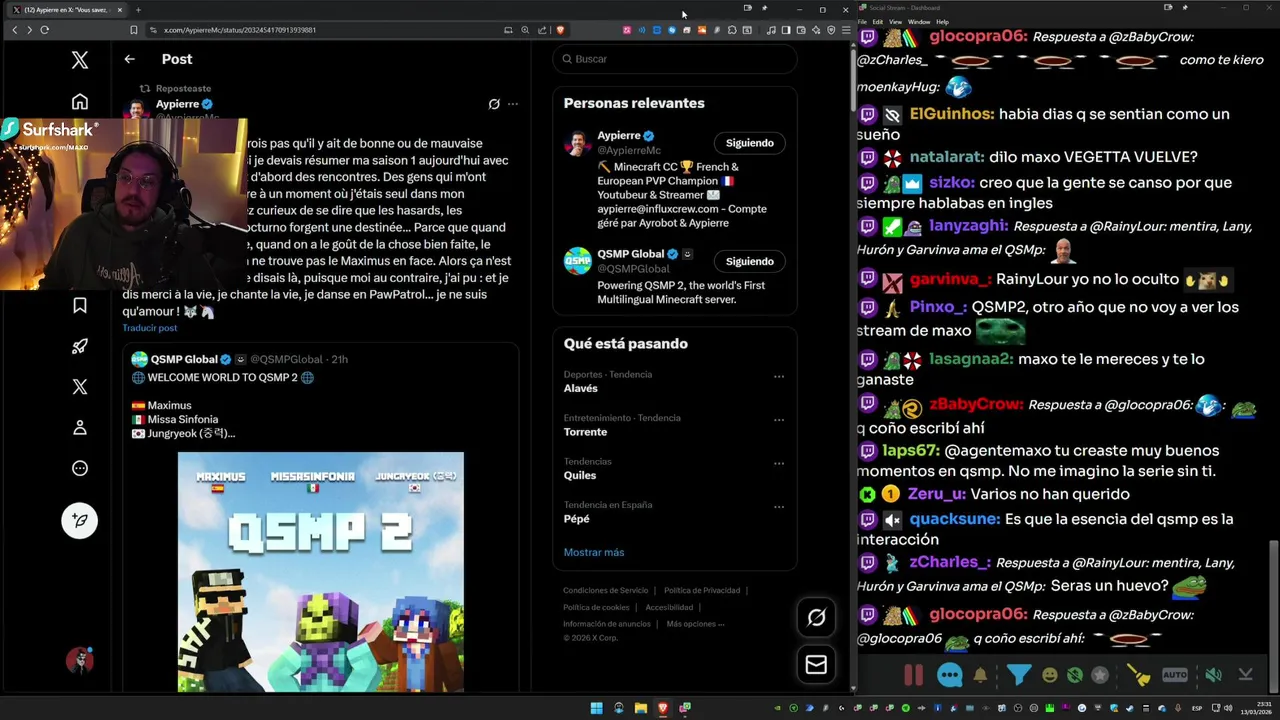This screenshot has width=1280, height=720.
Task: Toggle the mute speaker in Social Stream
Action: coord(1213,675)
